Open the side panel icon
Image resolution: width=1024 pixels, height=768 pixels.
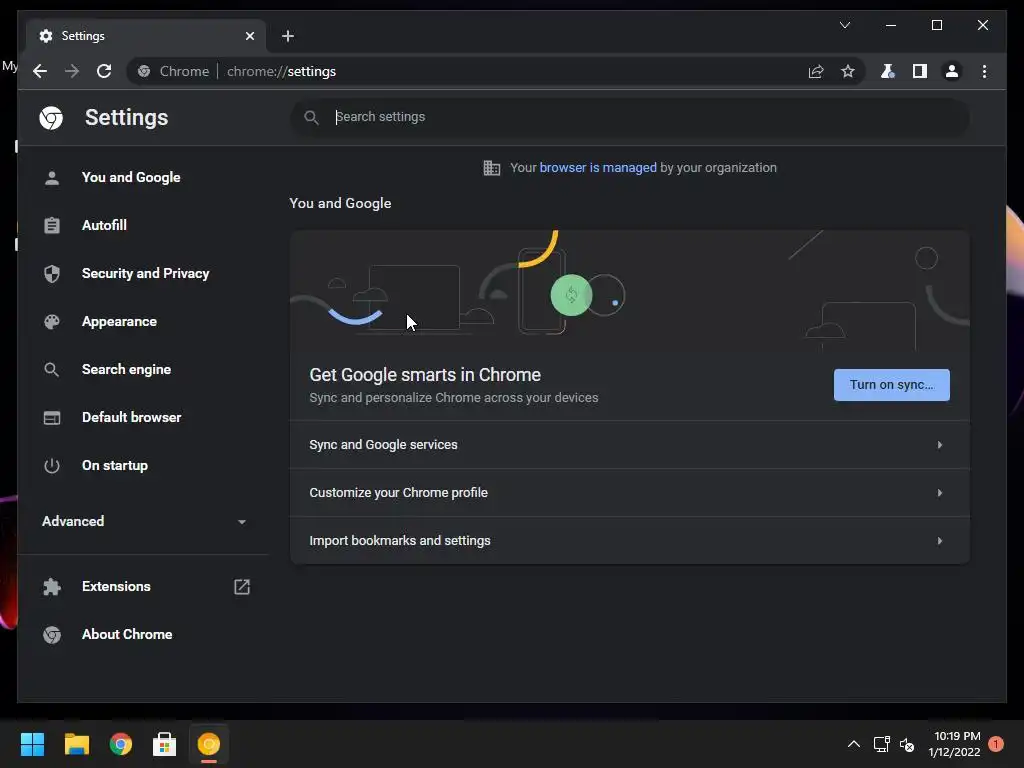click(x=920, y=71)
